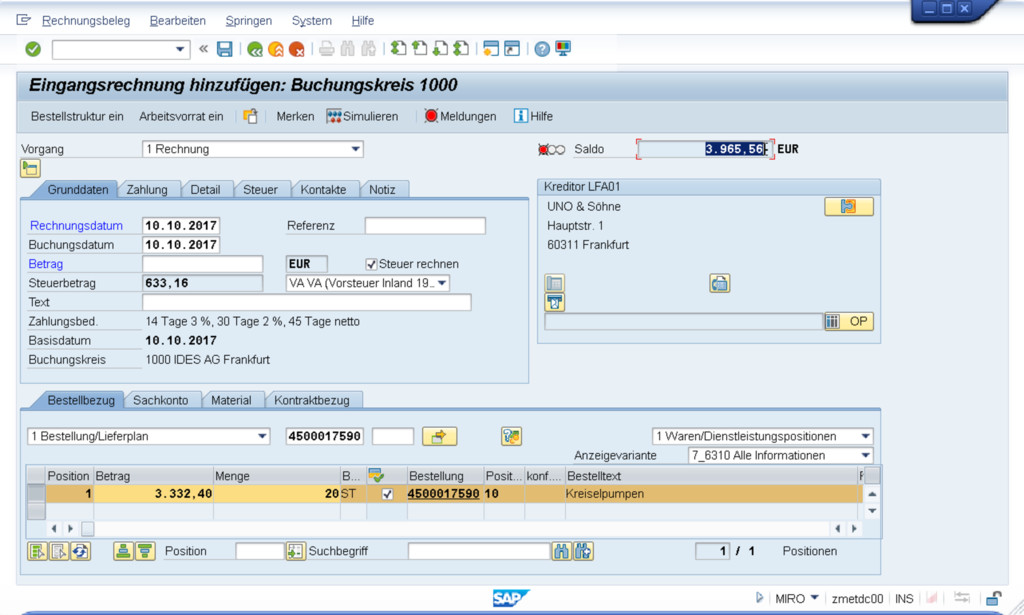This screenshot has height=615, width=1024.
Task: Click the Print icon in toolbar
Action: [327, 49]
